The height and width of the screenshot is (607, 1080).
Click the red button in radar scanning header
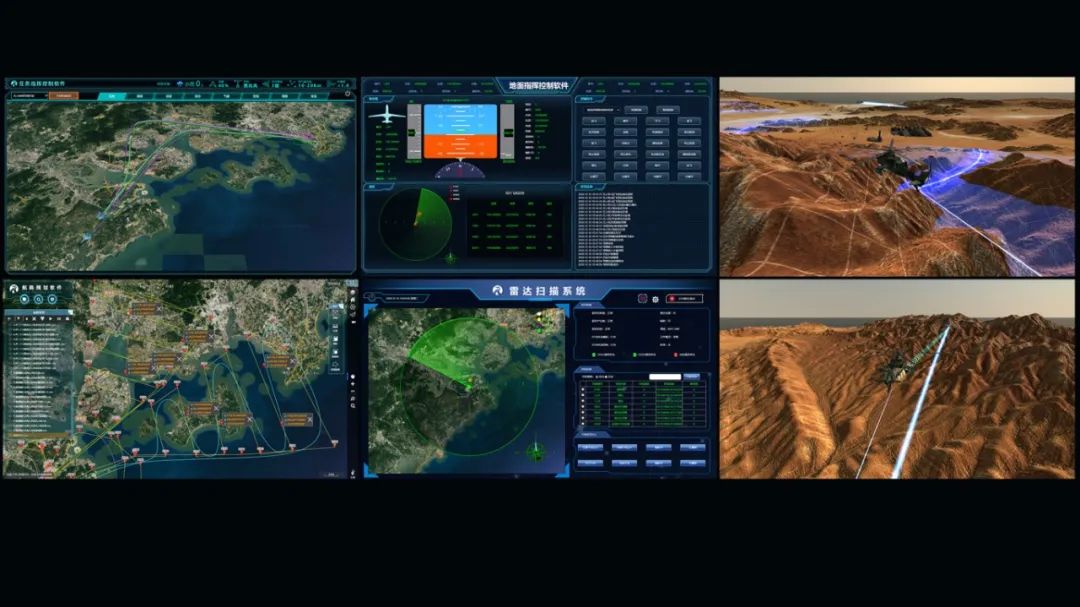tap(684, 298)
